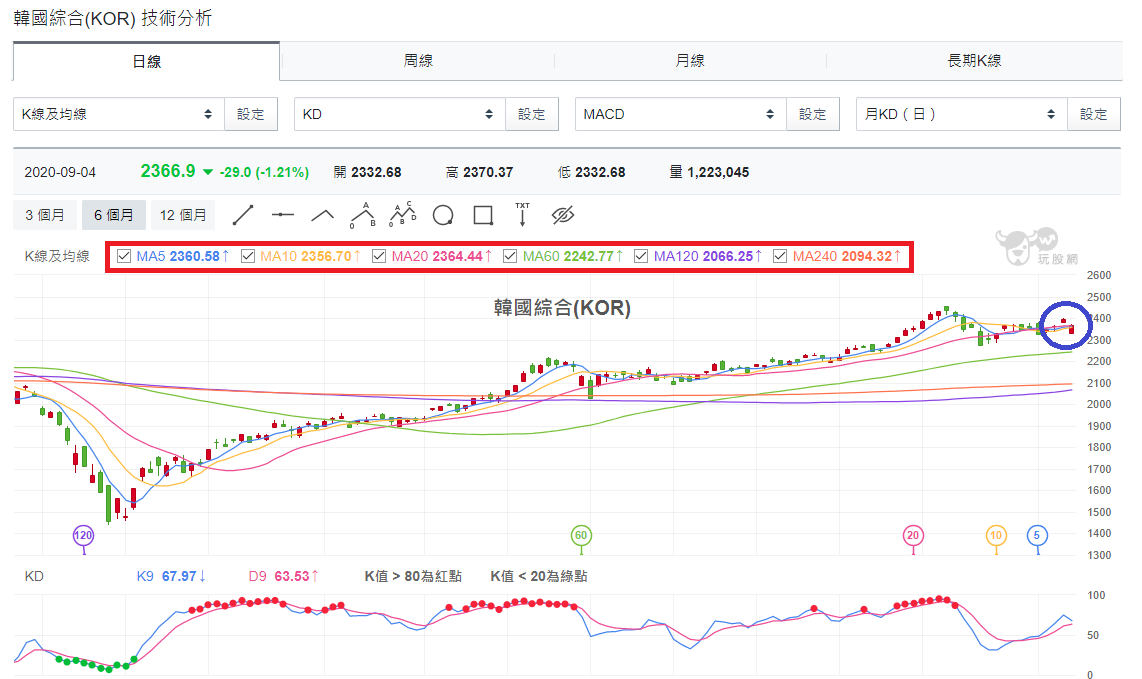This screenshot has width=1142, height=679.
Task: Switch to the 長期K線 tab
Action: [x=974, y=60]
